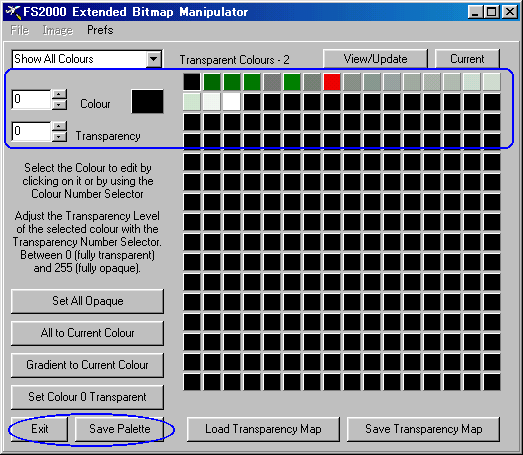Select the red palette swatch

click(x=332, y=82)
